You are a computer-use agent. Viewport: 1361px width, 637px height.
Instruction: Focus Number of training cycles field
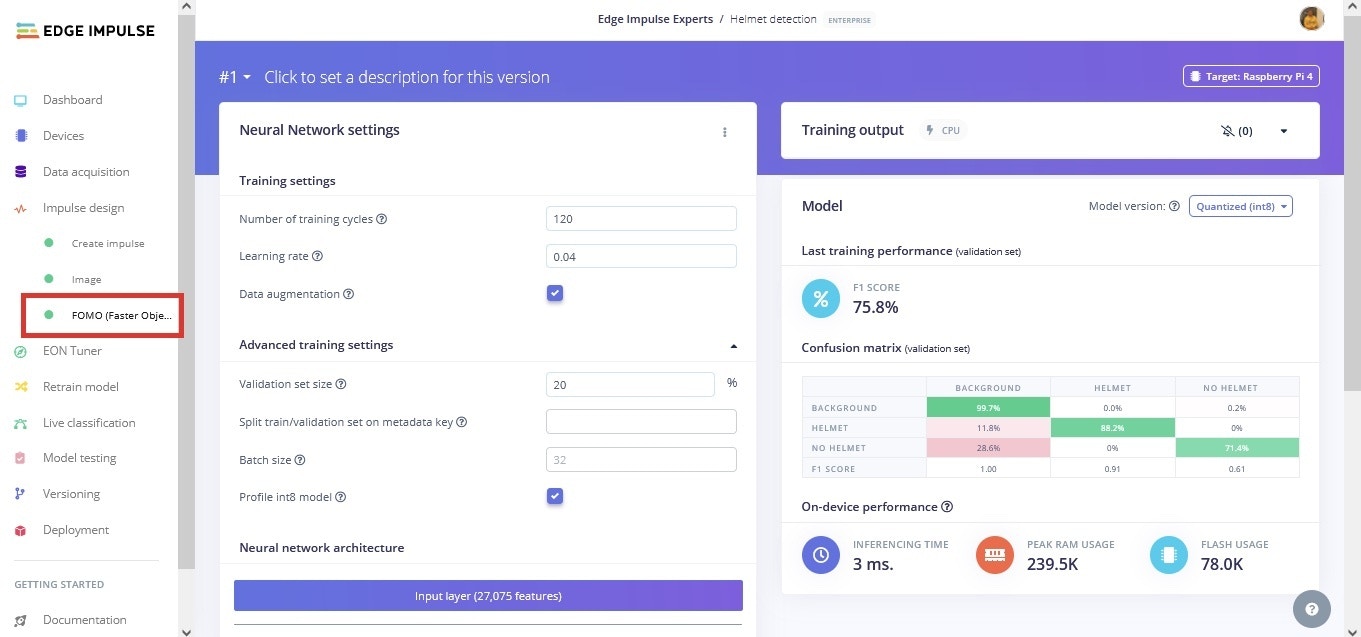pyautogui.click(x=641, y=219)
